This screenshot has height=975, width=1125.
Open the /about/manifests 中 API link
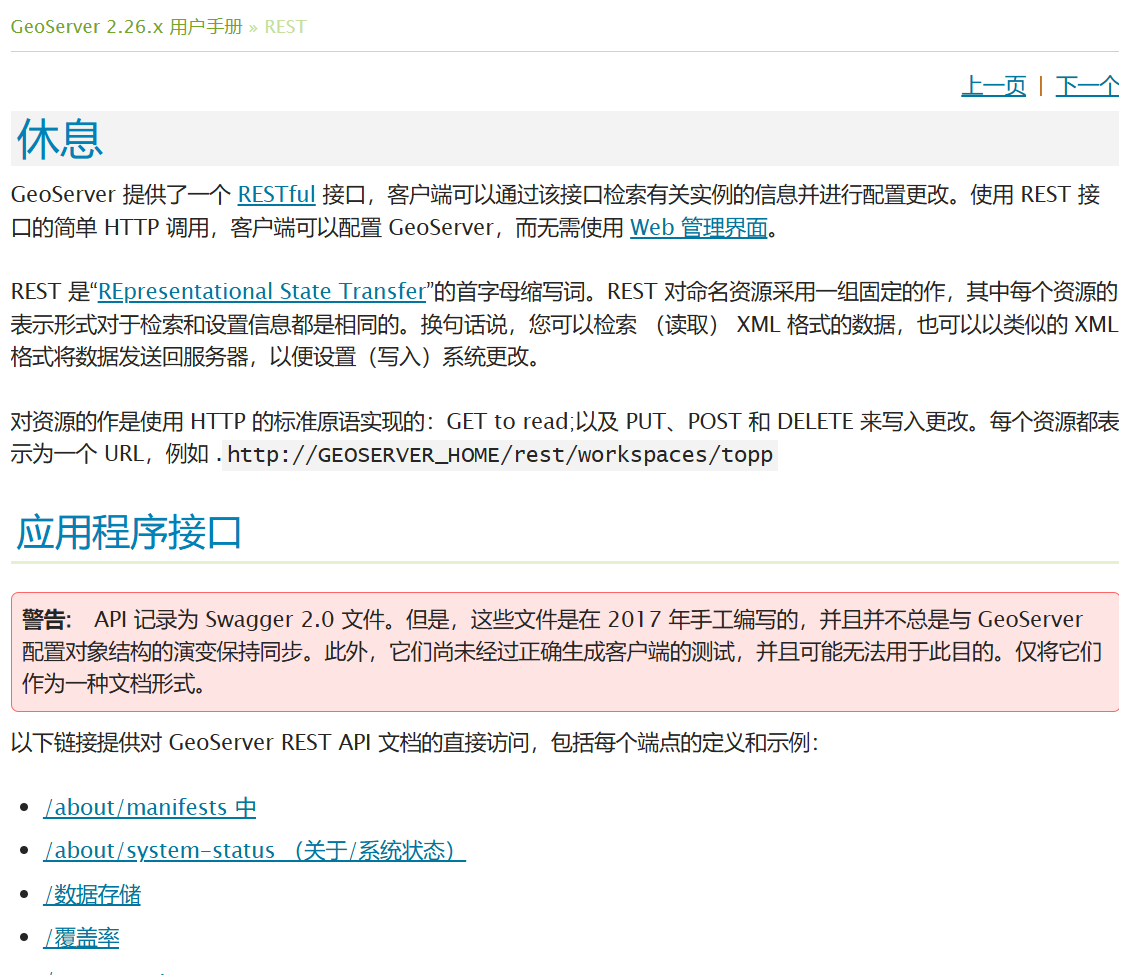click(149, 807)
